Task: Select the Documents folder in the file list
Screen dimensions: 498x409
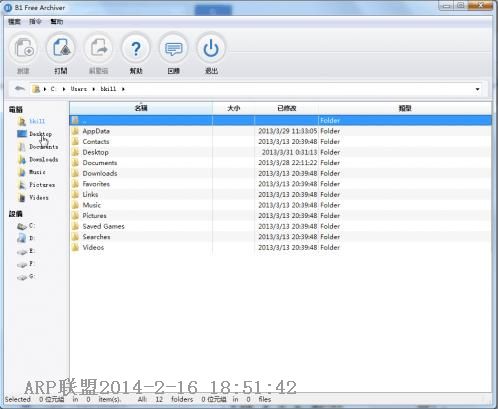Action: (x=280, y=163)
